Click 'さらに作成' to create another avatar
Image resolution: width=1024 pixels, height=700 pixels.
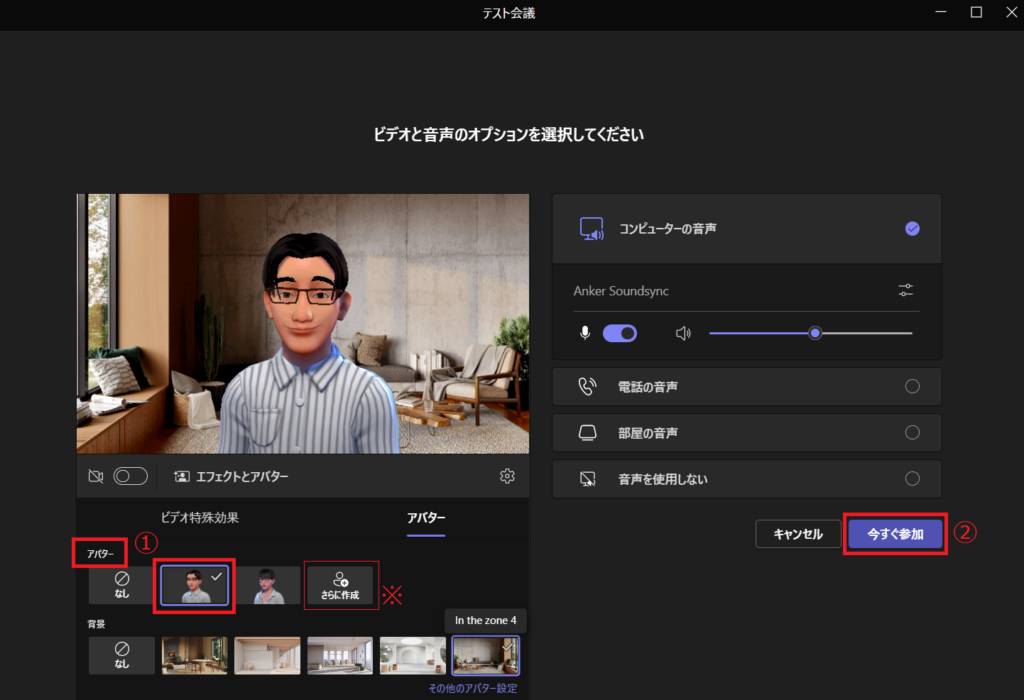click(340, 585)
